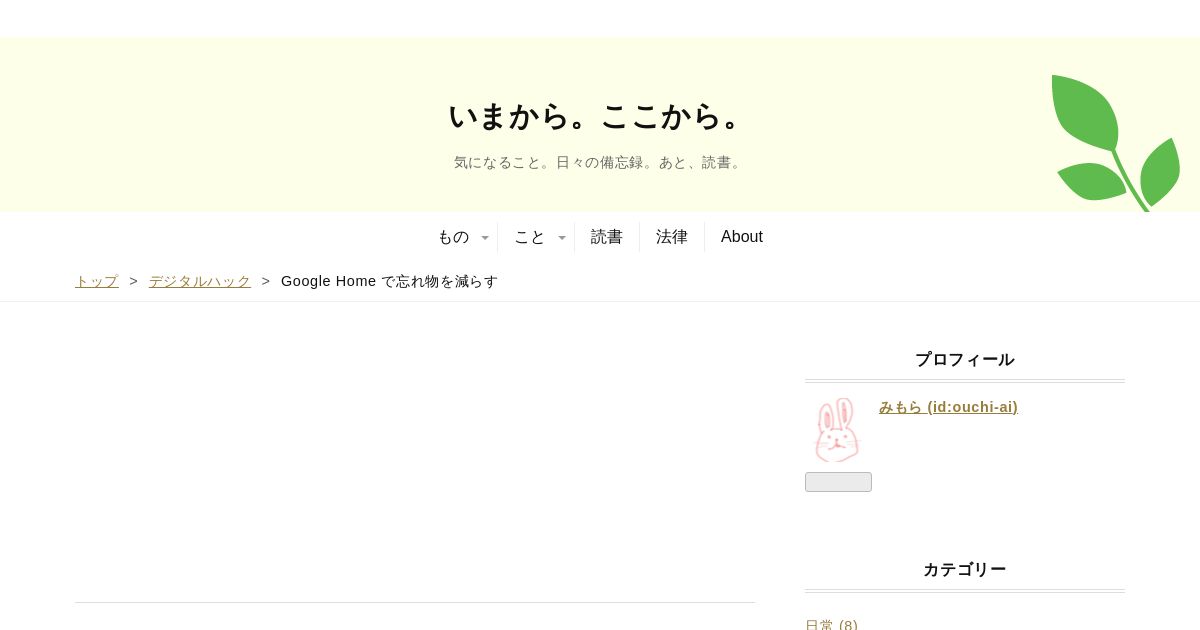1200x630 pixels.
Task: Click the カテゴリー heading
Action: click(965, 570)
